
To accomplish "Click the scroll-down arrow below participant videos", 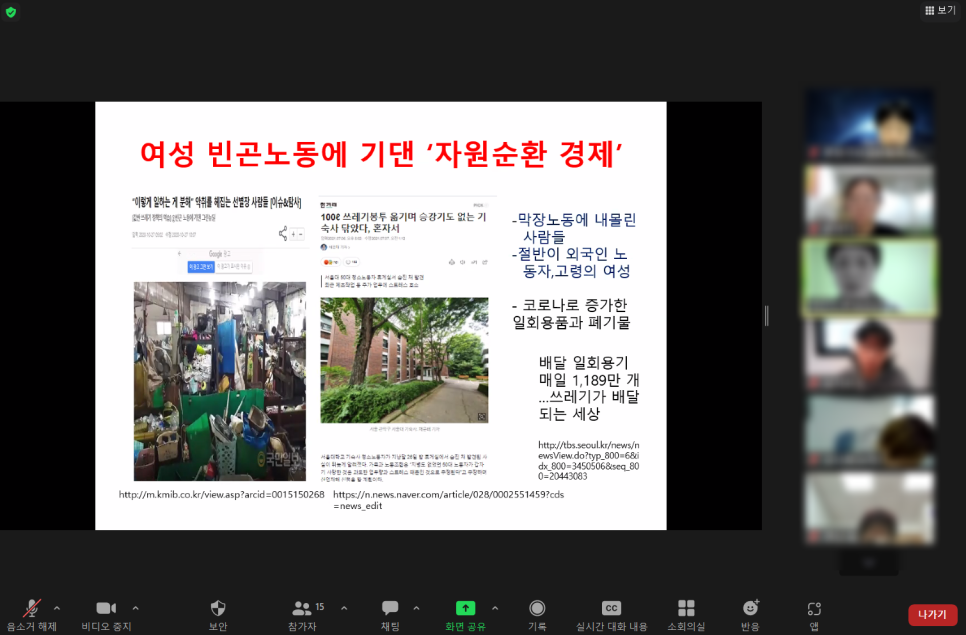I will click(x=869, y=562).
